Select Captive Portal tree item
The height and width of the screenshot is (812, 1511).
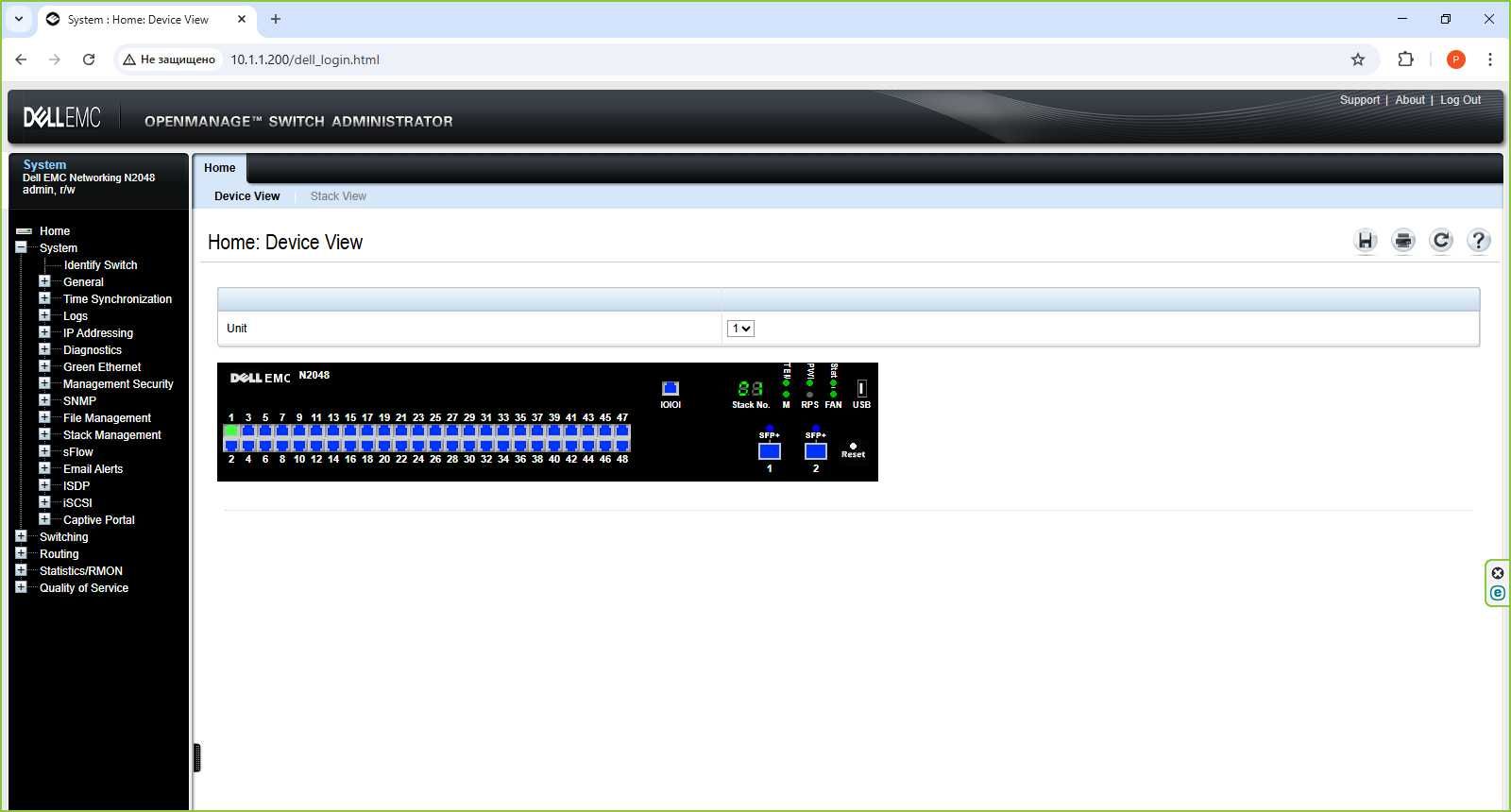tap(98, 520)
